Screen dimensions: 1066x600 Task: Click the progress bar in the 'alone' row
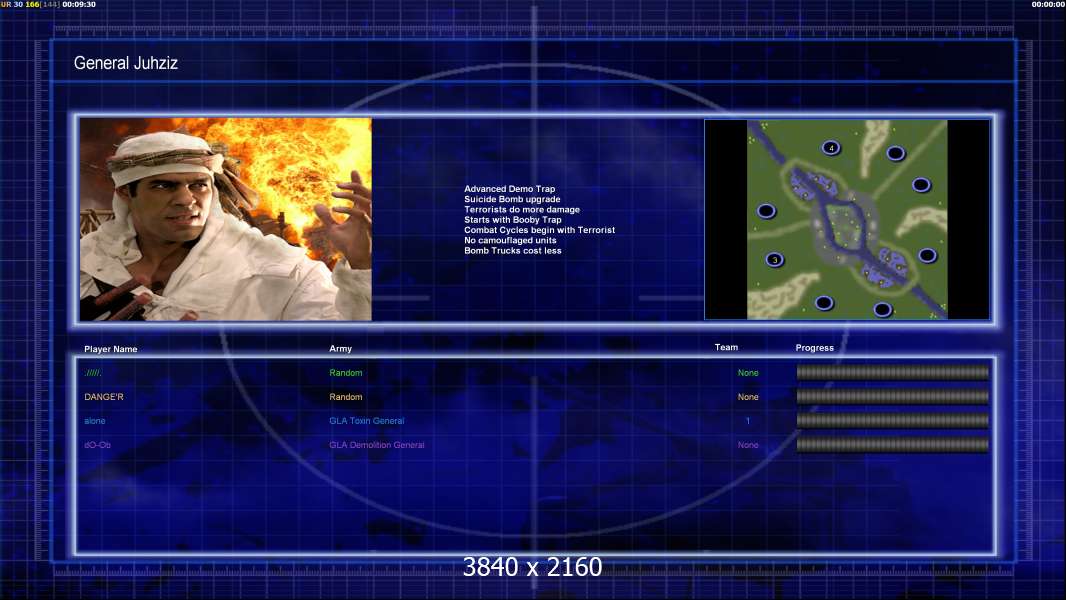click(893, 421)
